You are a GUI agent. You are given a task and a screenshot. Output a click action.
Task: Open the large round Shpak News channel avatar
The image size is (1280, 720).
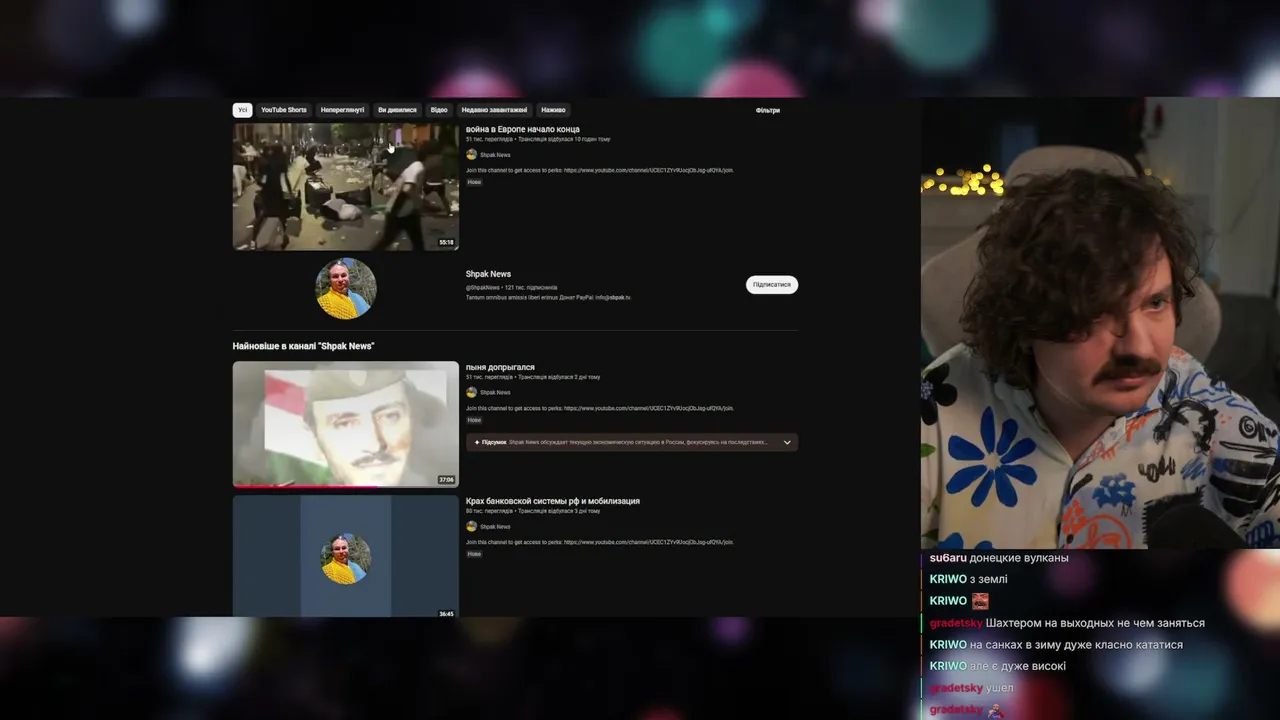(x=346, y=289)
